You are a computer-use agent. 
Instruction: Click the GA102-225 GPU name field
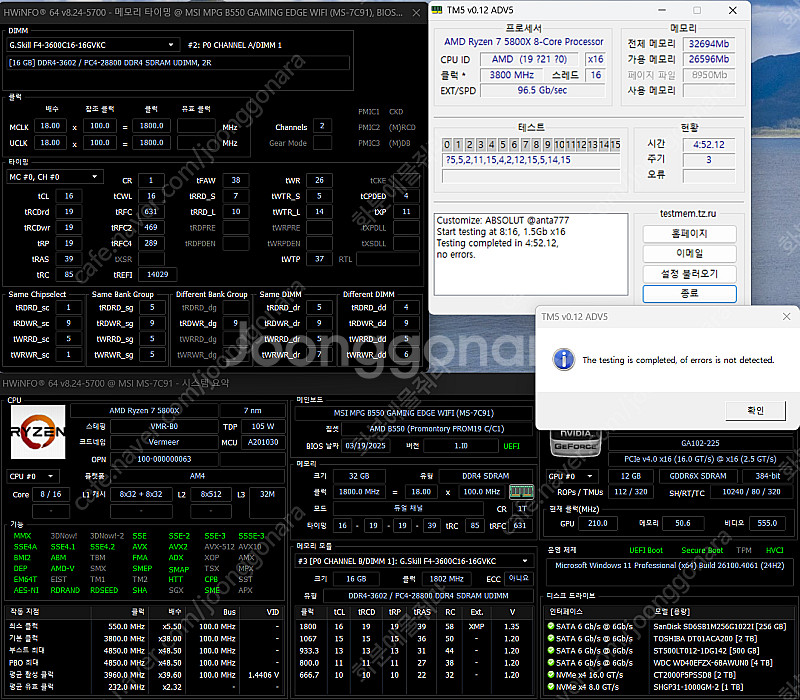[x=700, y=443]
